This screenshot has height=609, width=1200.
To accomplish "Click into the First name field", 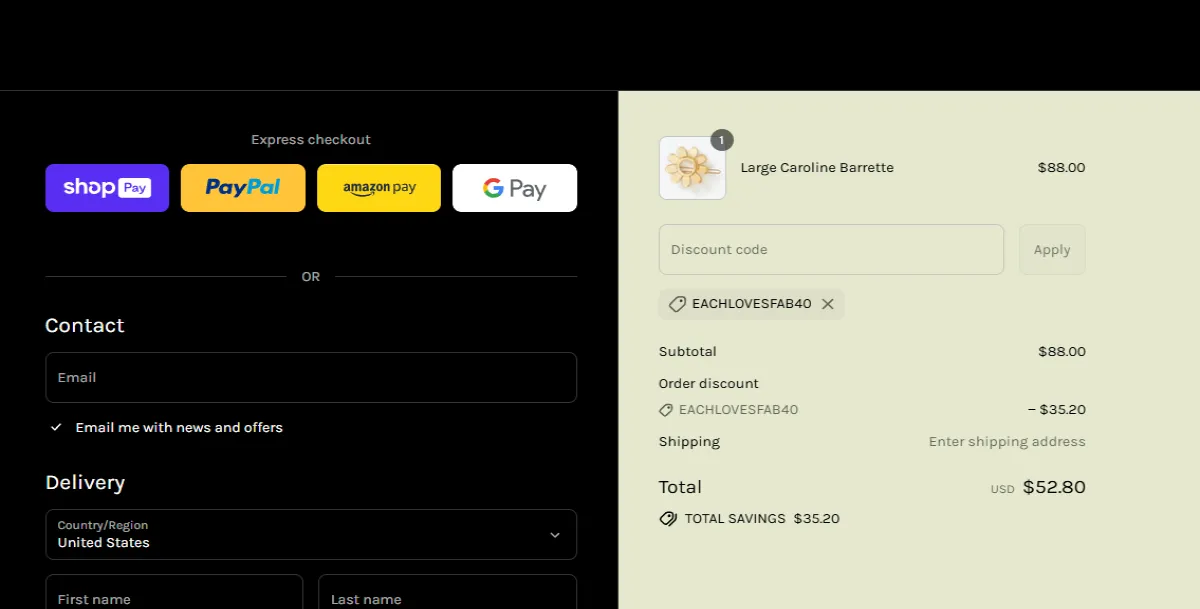I will pyautogui.click(x=174, y=596).
